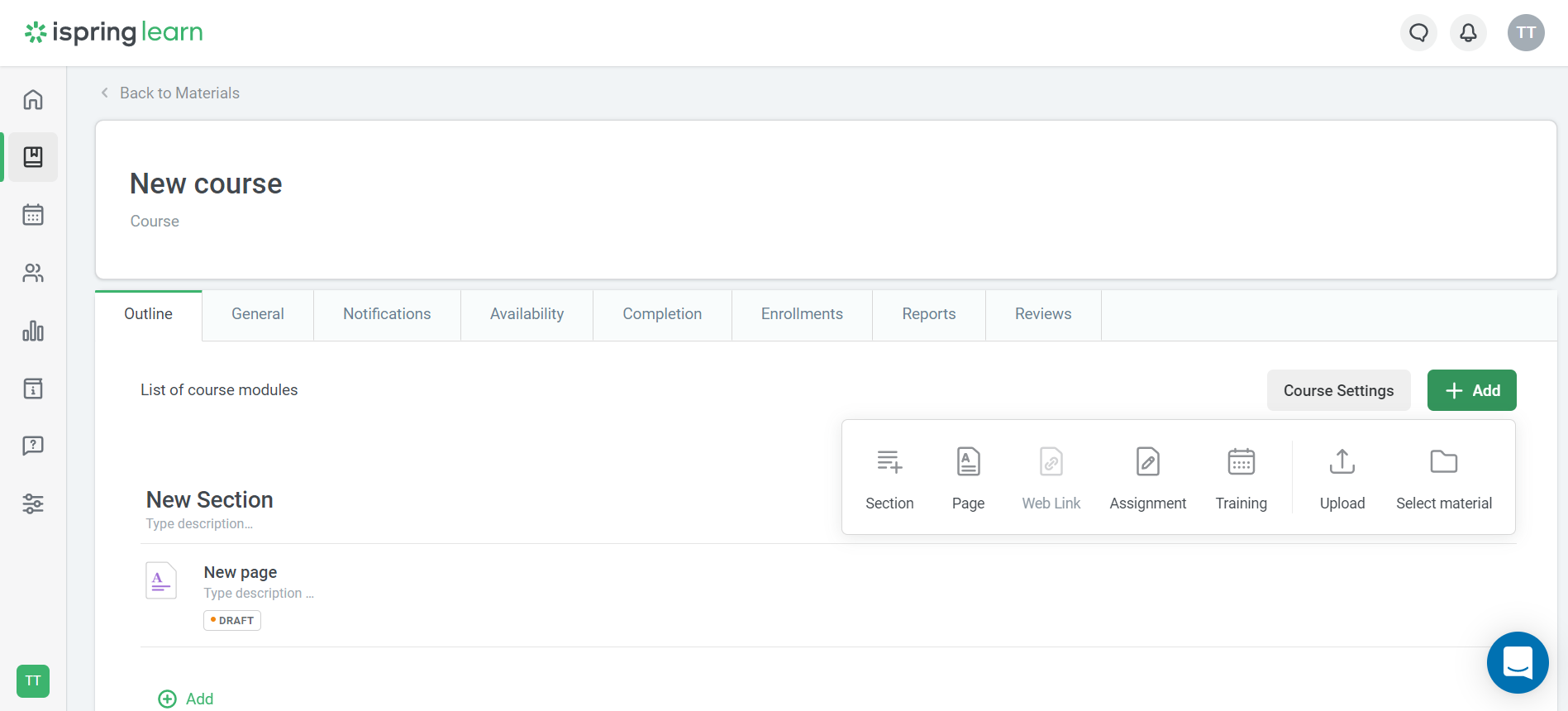This screenshot has height=711, width=1568.
Task: Switch to the General tab
Action: [258, 314]
